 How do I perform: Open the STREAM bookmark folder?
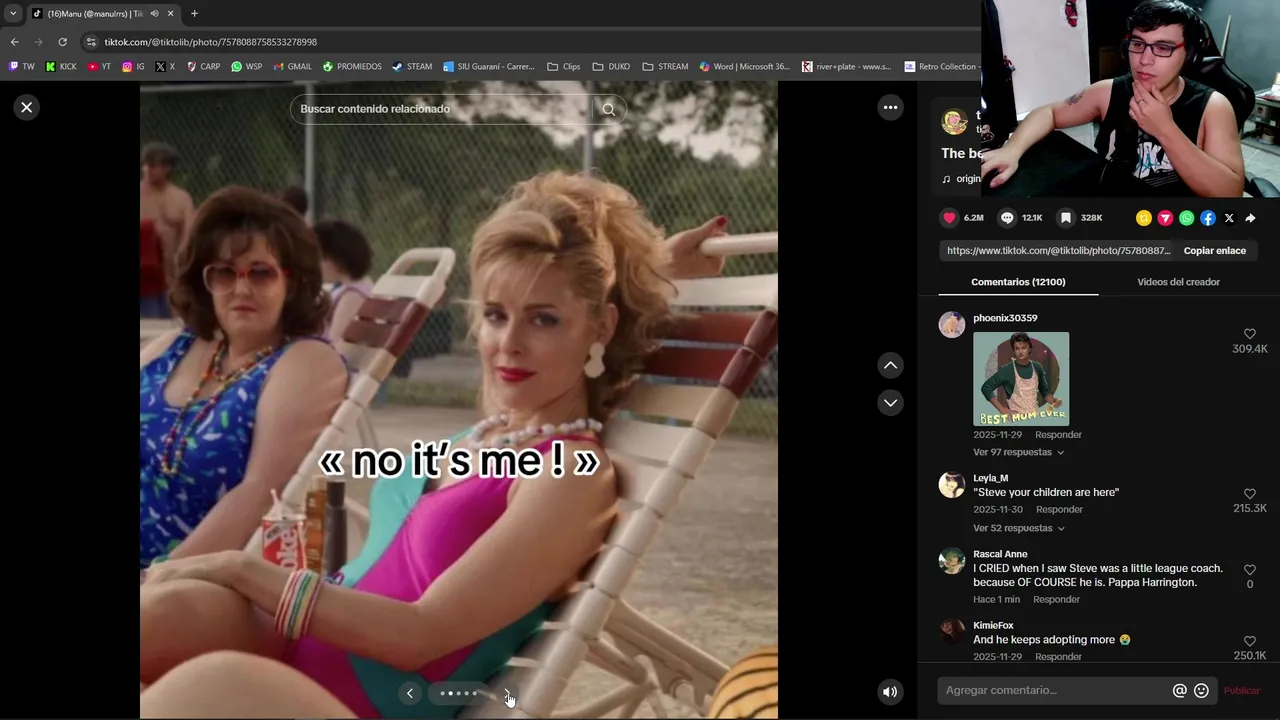tap(665, 67)
